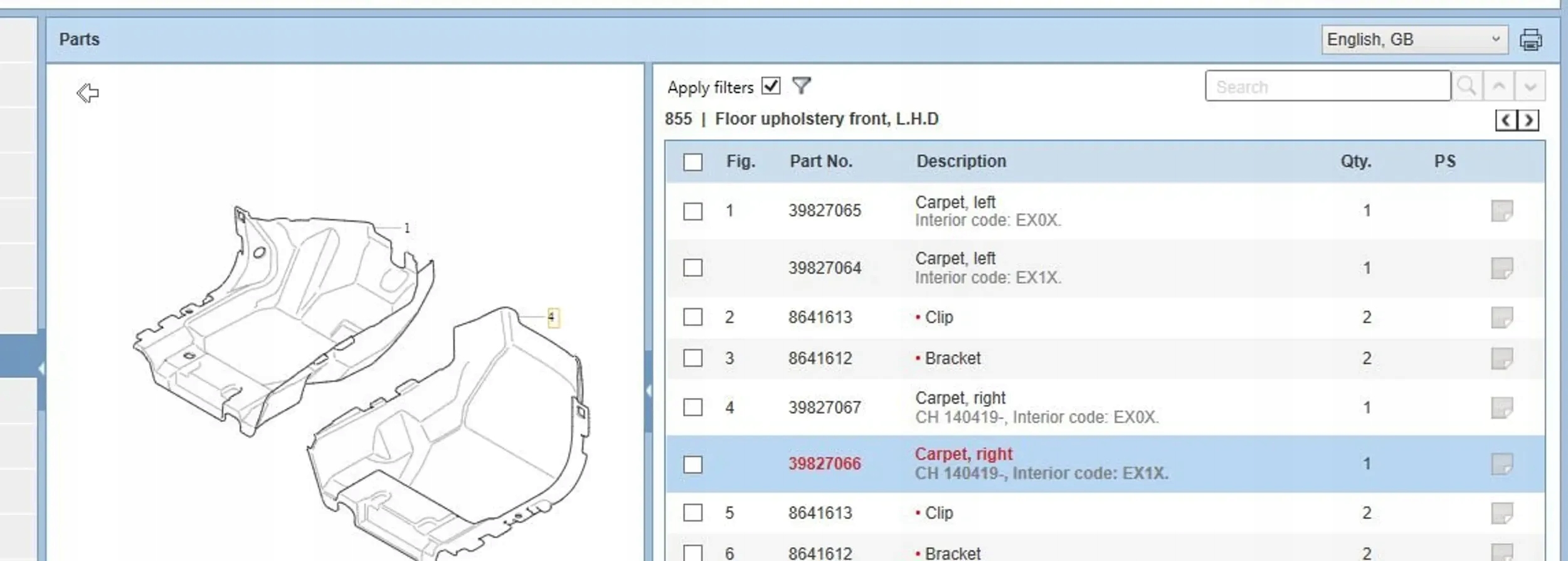1568x561 pixels.
Task: Open the filter funnel settings
Action: click(802, 85)
